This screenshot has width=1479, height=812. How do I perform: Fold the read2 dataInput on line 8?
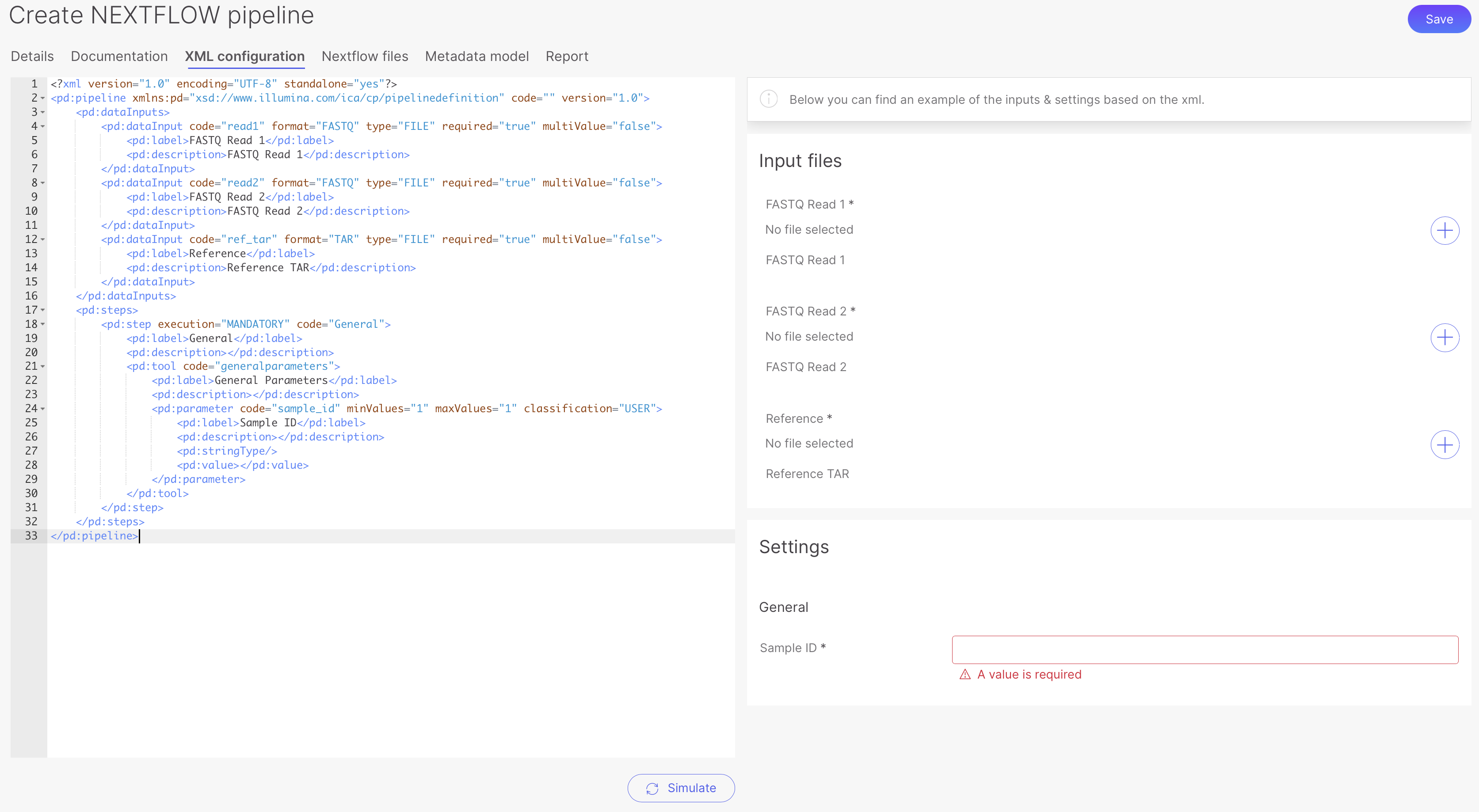point(43,183)
